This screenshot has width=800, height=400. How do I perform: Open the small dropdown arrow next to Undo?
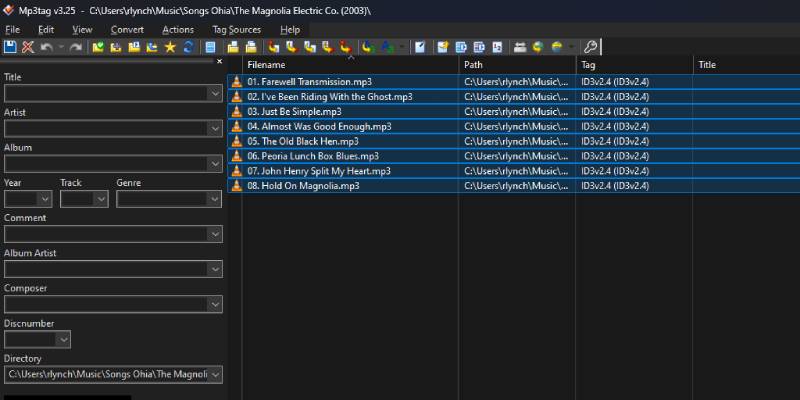pos(61,47)
